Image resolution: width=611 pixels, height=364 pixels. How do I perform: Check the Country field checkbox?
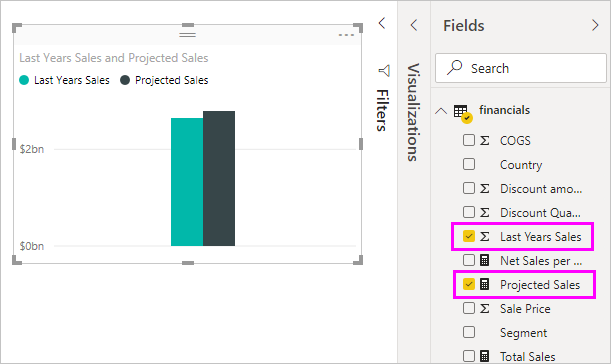(469, 164)
